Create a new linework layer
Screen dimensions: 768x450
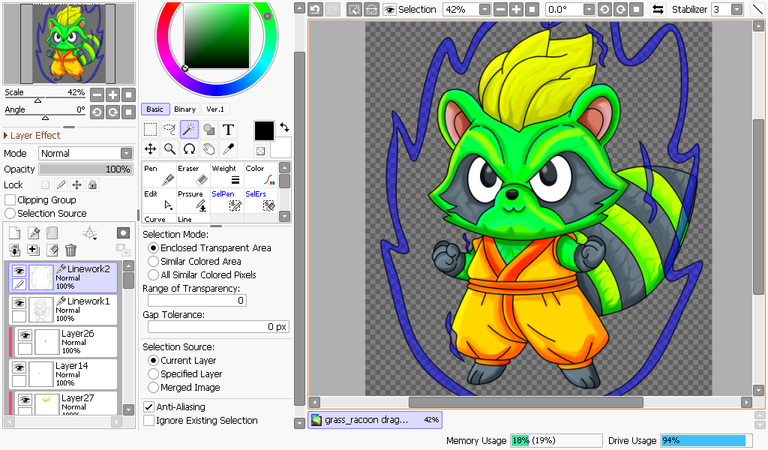tap(33, 233)
